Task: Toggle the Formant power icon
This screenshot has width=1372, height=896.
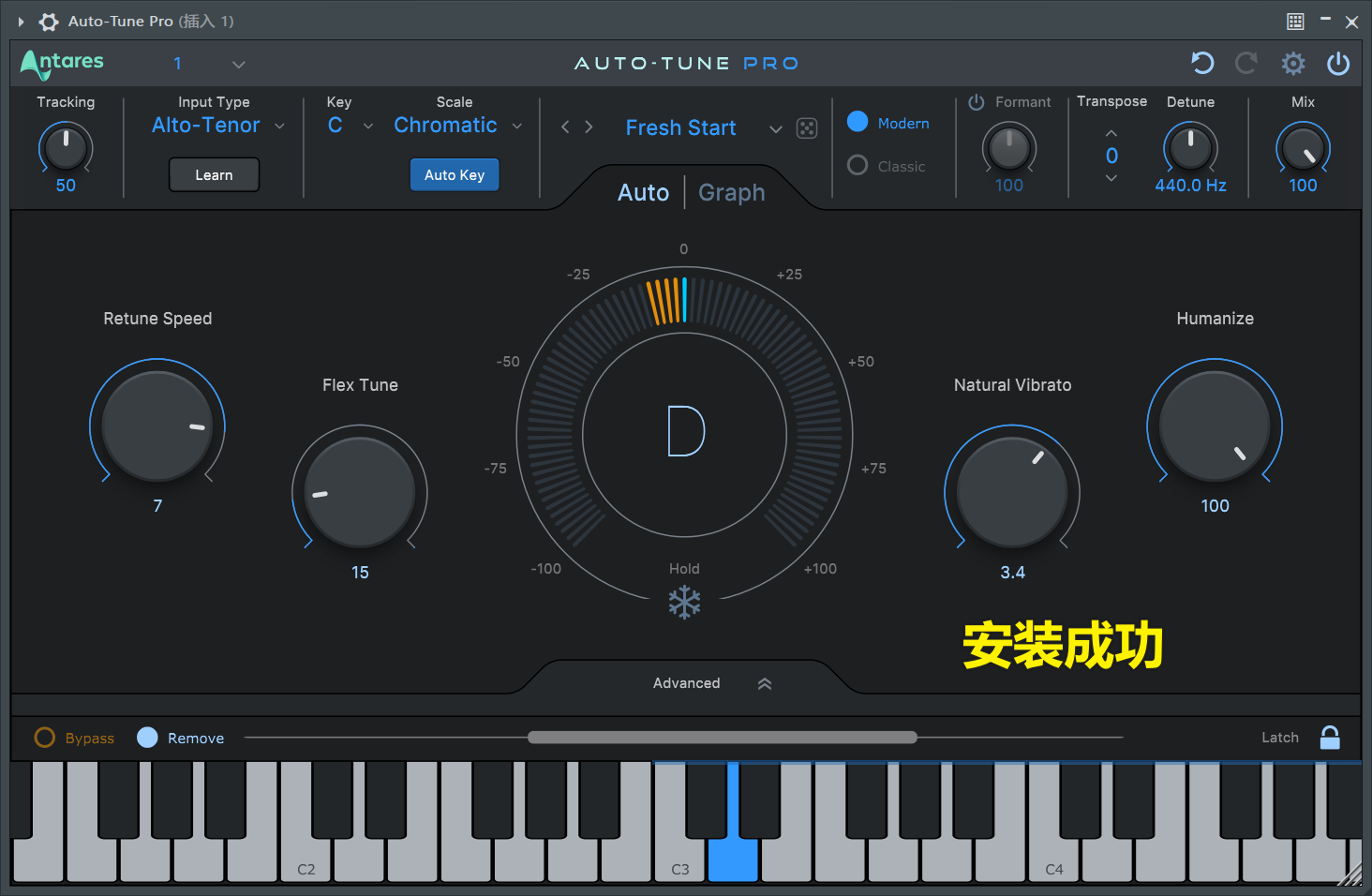Action: (976, 102)
